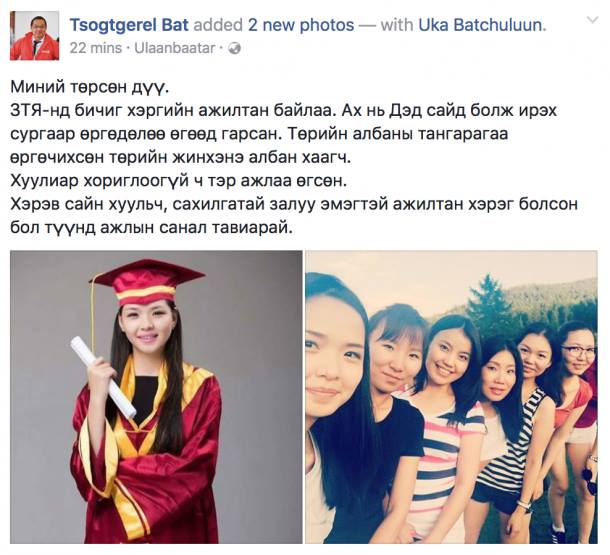Expand the post options chevron

coord(592,20)
